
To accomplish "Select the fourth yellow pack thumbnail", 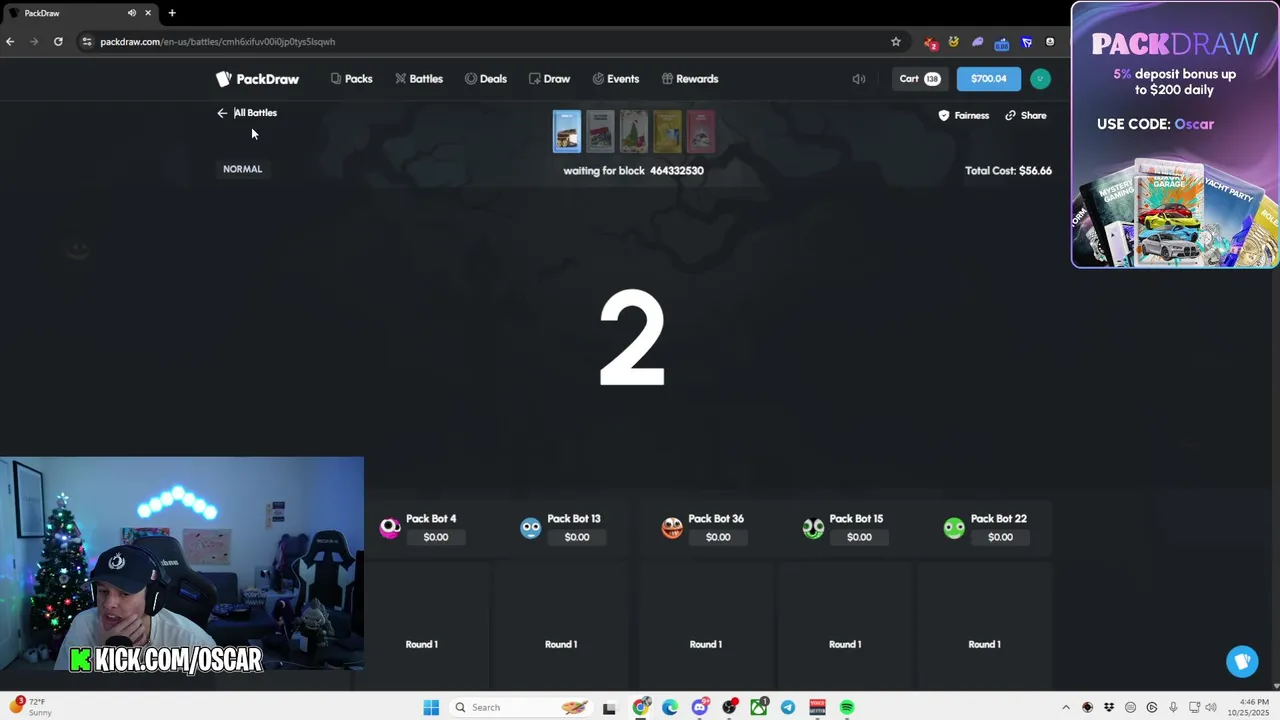I will [x=667, y=131].
